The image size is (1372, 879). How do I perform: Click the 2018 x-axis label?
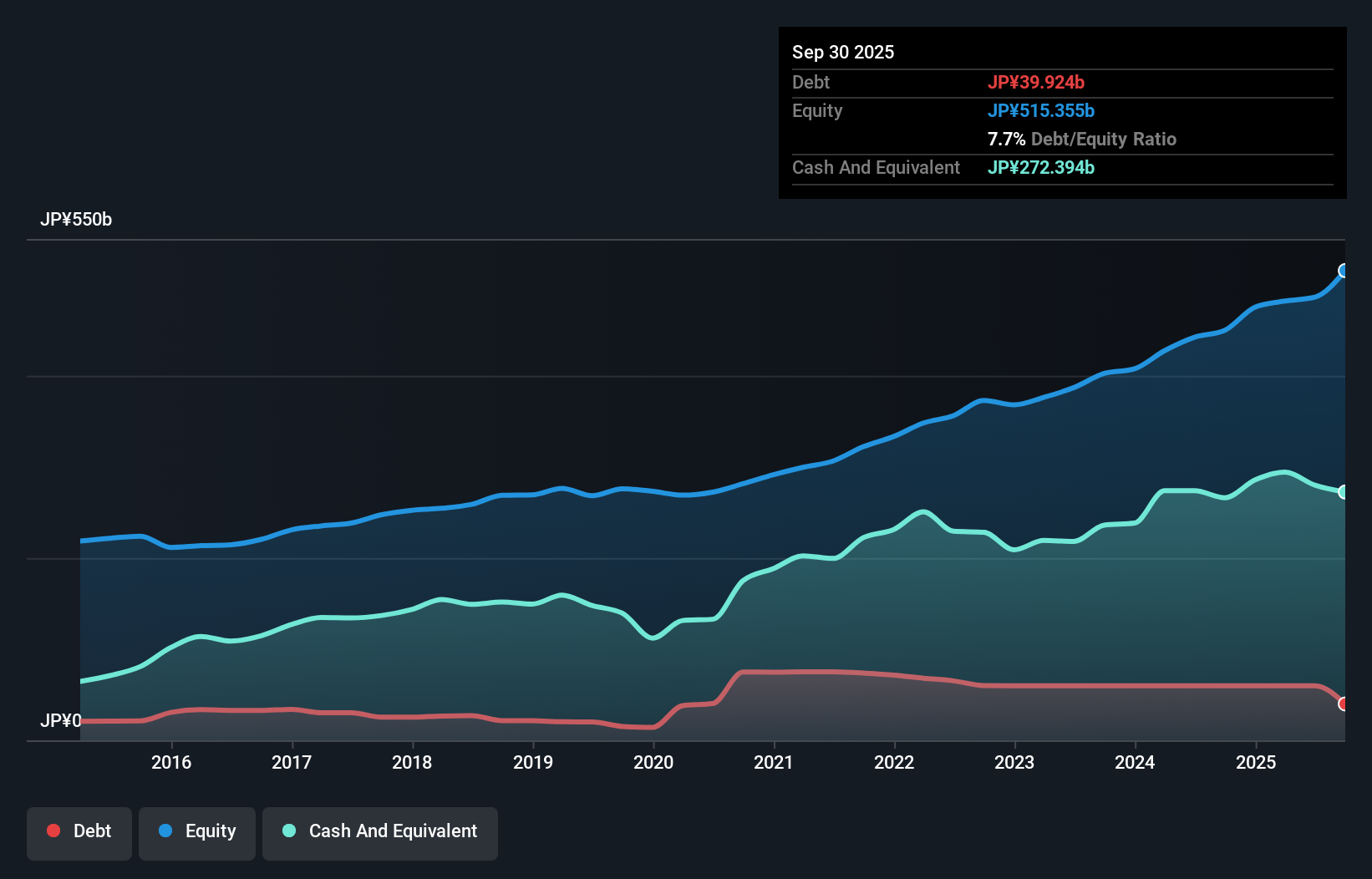point(412,762)
